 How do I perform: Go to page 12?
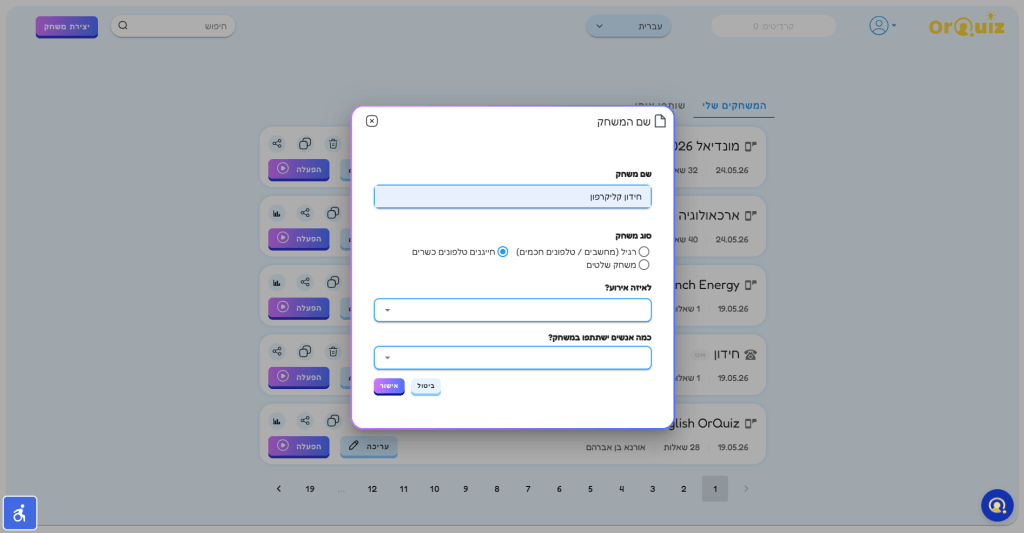372,489
